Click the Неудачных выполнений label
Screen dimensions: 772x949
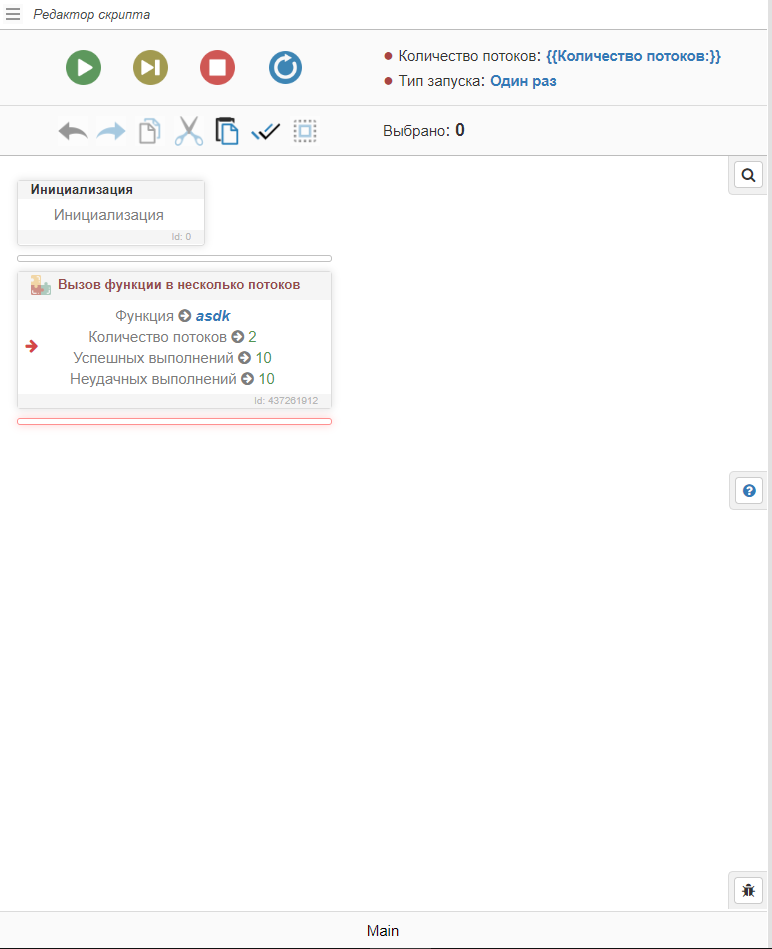coord(153,379)
